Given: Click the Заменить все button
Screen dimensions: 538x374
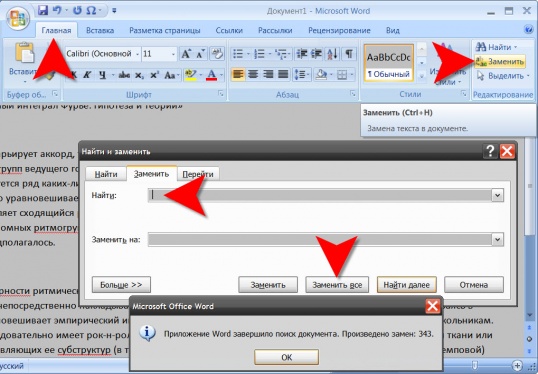Looking at the screenshot, I should [x=337, y=285].
